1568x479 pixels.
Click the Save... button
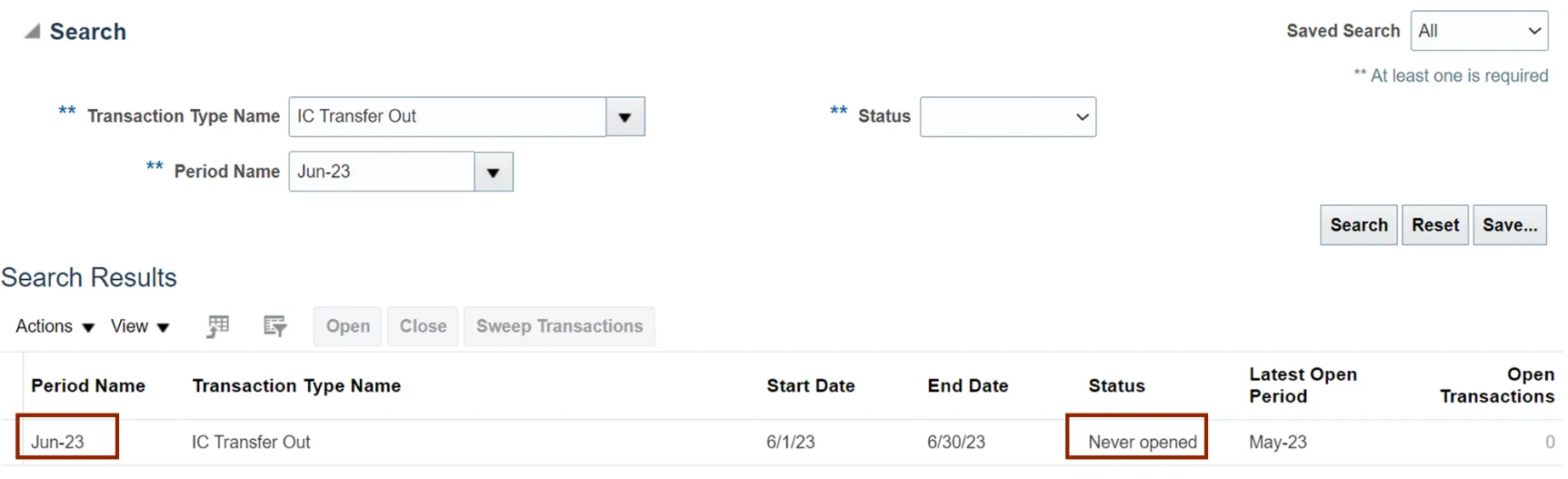point(1509,225)
